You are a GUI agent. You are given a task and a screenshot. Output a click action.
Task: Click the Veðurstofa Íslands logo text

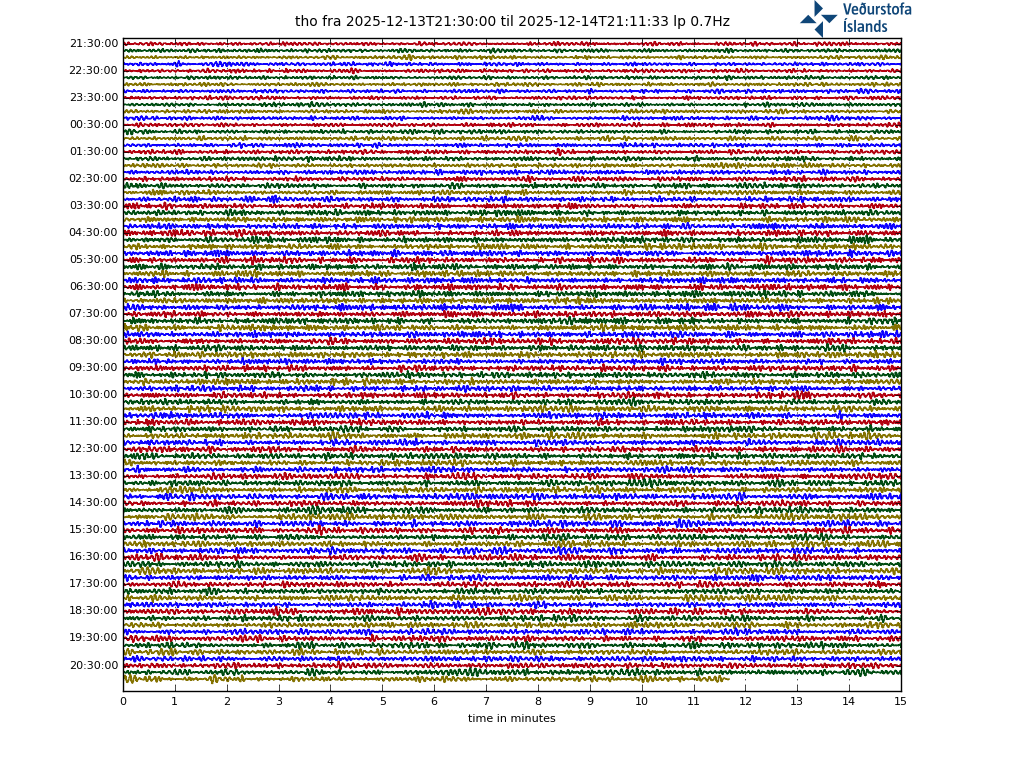coord(876,19)
